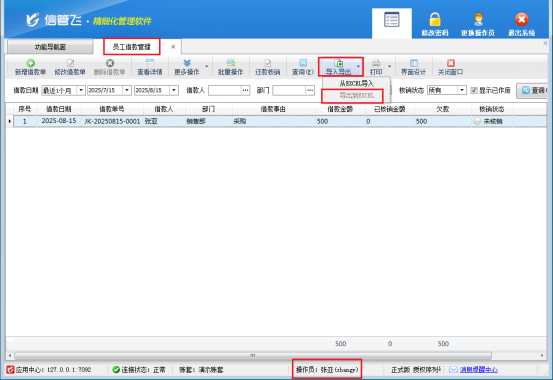This screenshot has width=553, height=380.
Task: Open the 界面设计 layout icon
Action: [414, 63]
